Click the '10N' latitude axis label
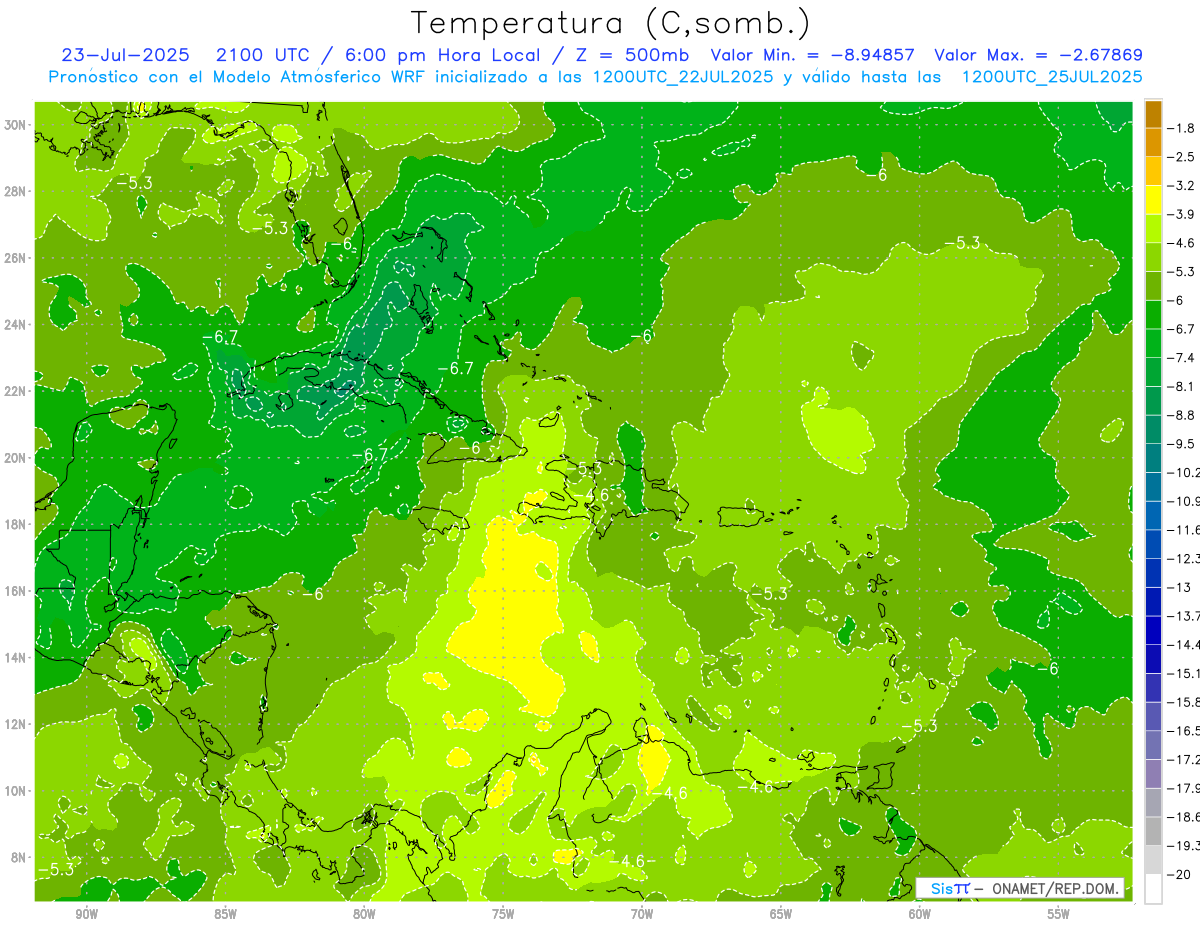 [x=17, y=790]
